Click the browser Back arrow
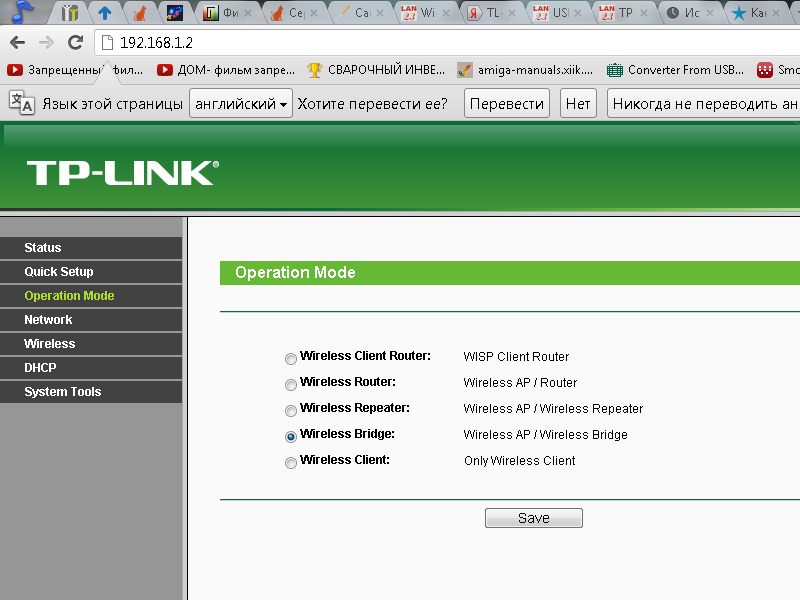The image size is (800, 600). [x=17, y=42]
